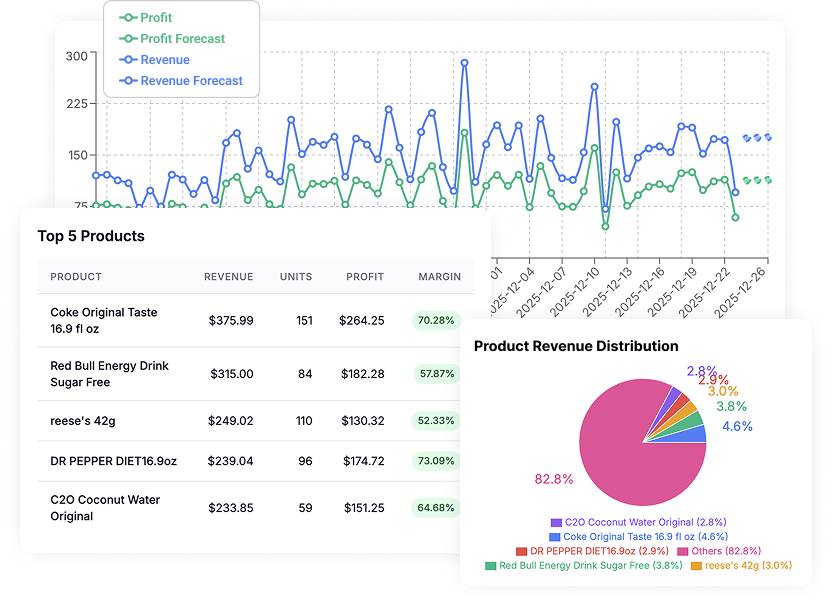Click green Red Bull legend square

click(x=490, y=566)
